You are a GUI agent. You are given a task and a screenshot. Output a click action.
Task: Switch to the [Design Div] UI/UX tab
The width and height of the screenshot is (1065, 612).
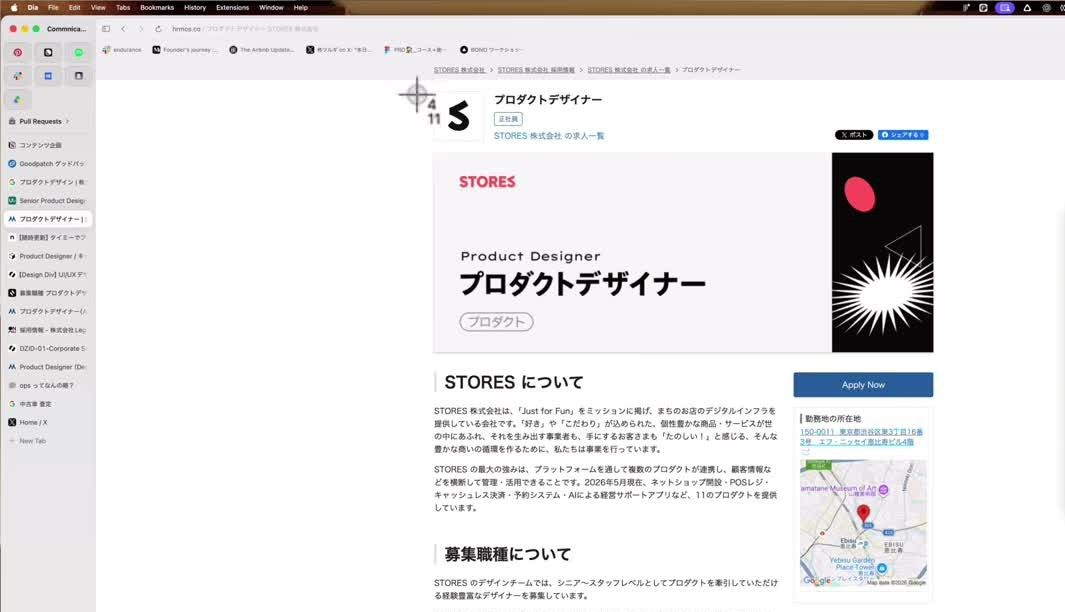[x=48, y=274]
